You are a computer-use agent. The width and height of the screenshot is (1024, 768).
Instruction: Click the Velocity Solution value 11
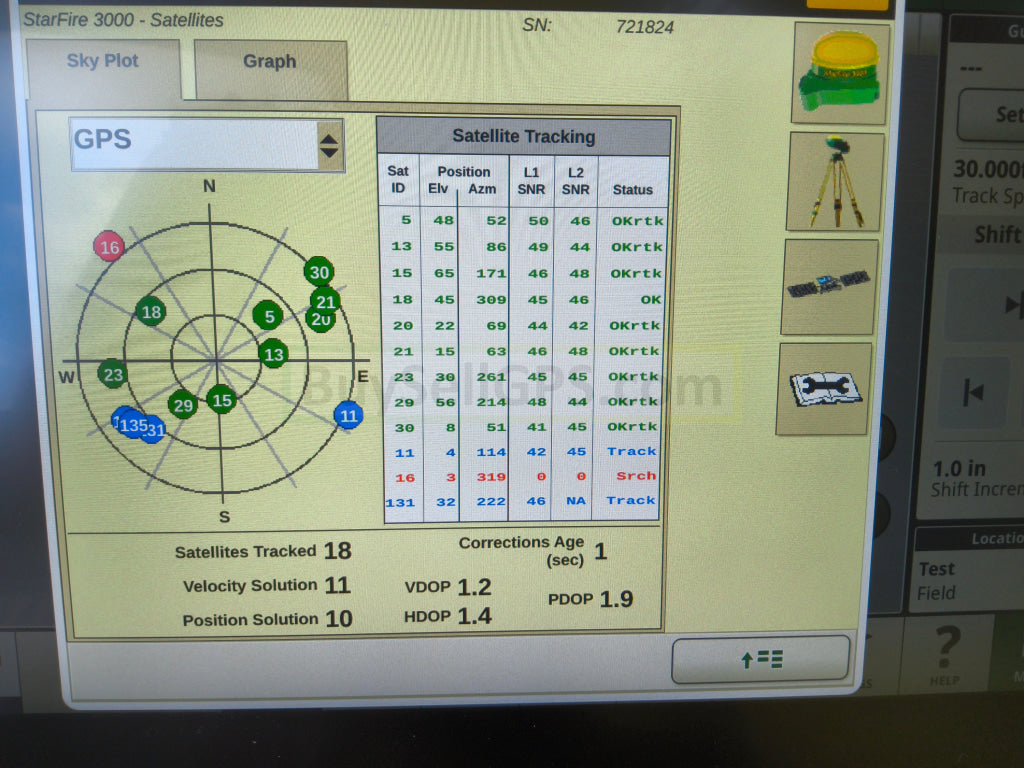pyautogui.click(x=338, y=585)
